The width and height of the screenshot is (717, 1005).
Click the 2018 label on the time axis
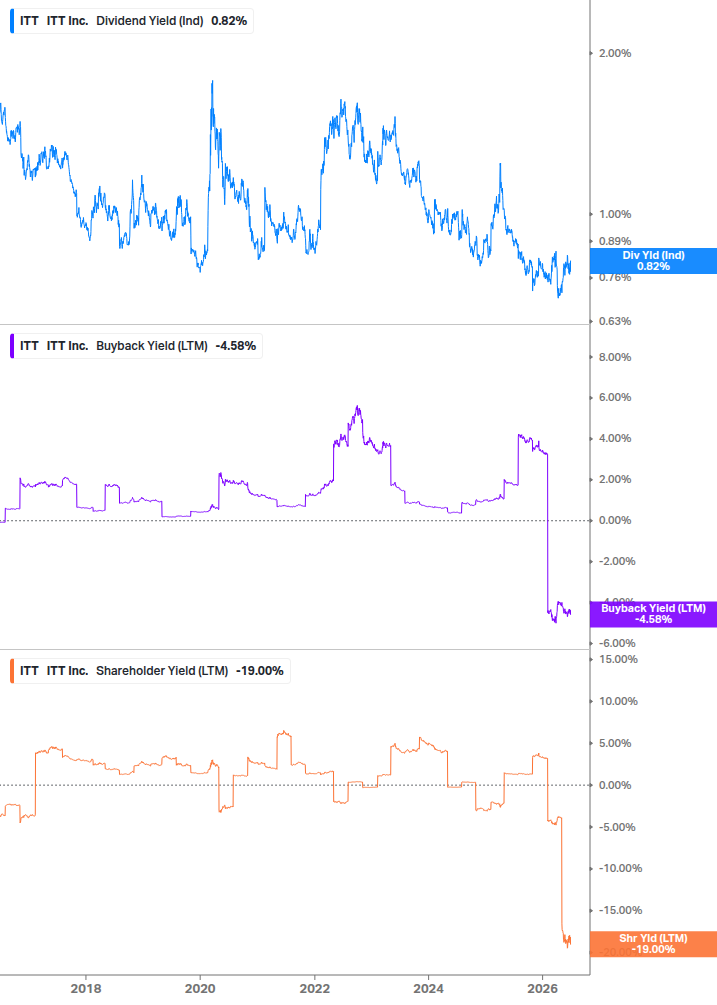(x=86, y=988)
